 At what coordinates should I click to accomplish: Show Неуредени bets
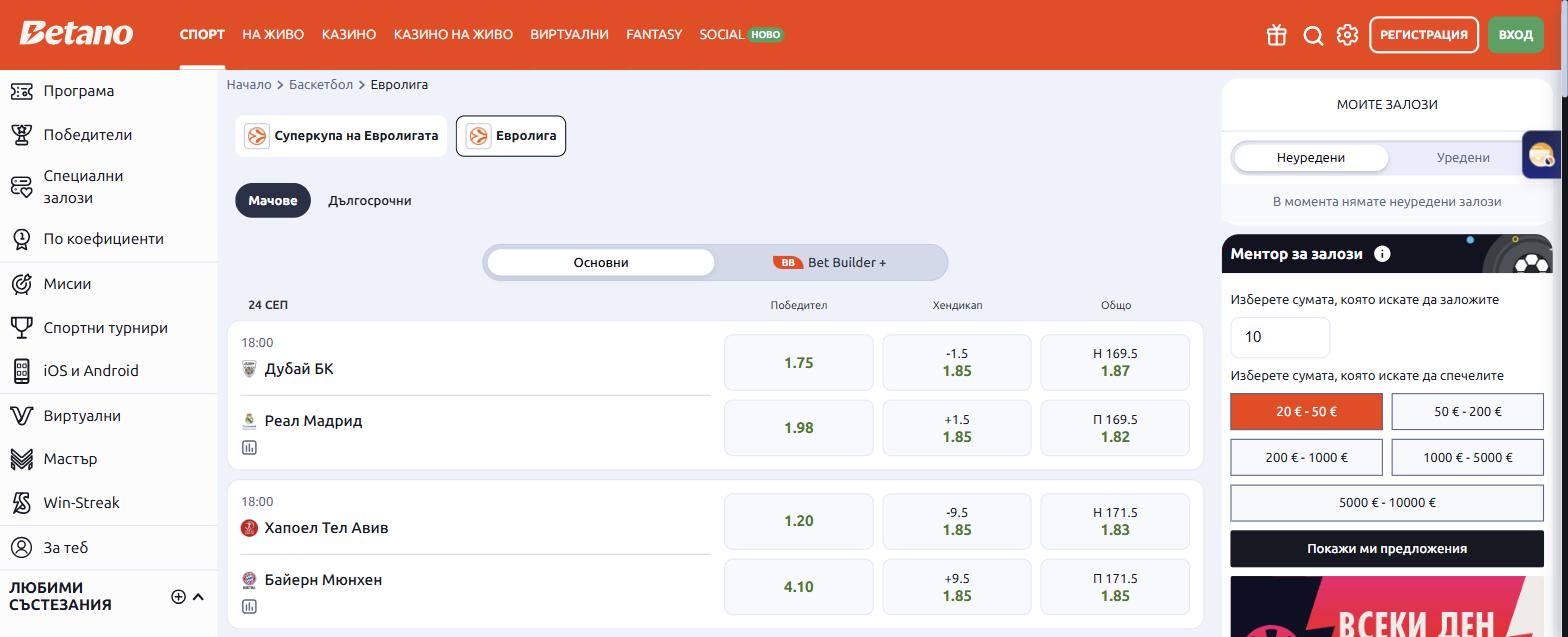coord(1310,157)
